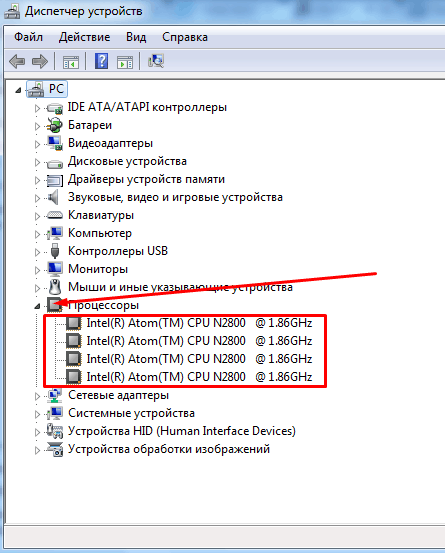Open Help via question mark icon
Screen dimensions: 445x553
pos(102,61)
